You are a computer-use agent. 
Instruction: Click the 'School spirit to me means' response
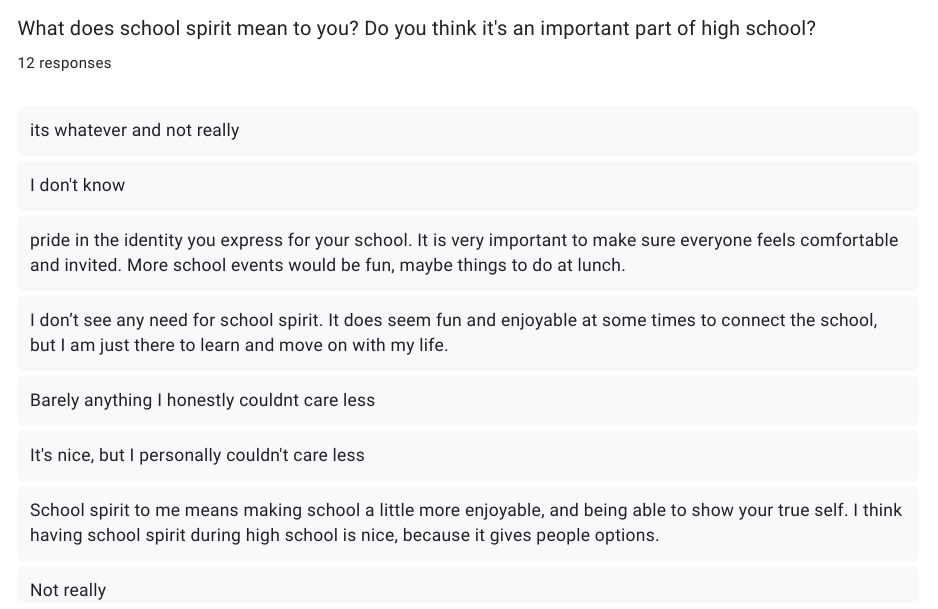tap(468, 523)
